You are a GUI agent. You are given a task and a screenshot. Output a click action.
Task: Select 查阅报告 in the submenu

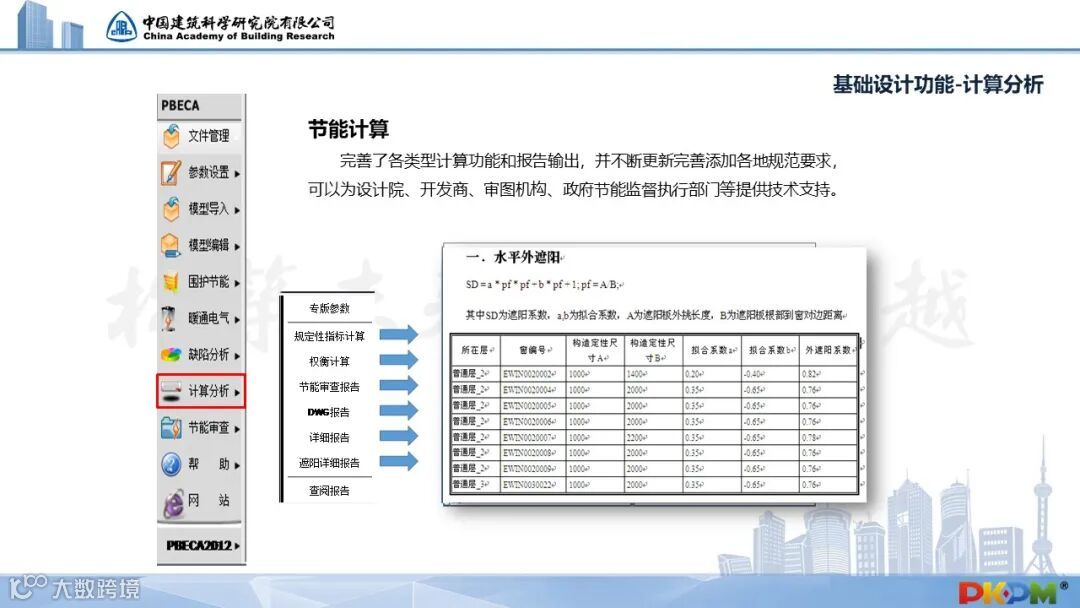tap(329, 491)
